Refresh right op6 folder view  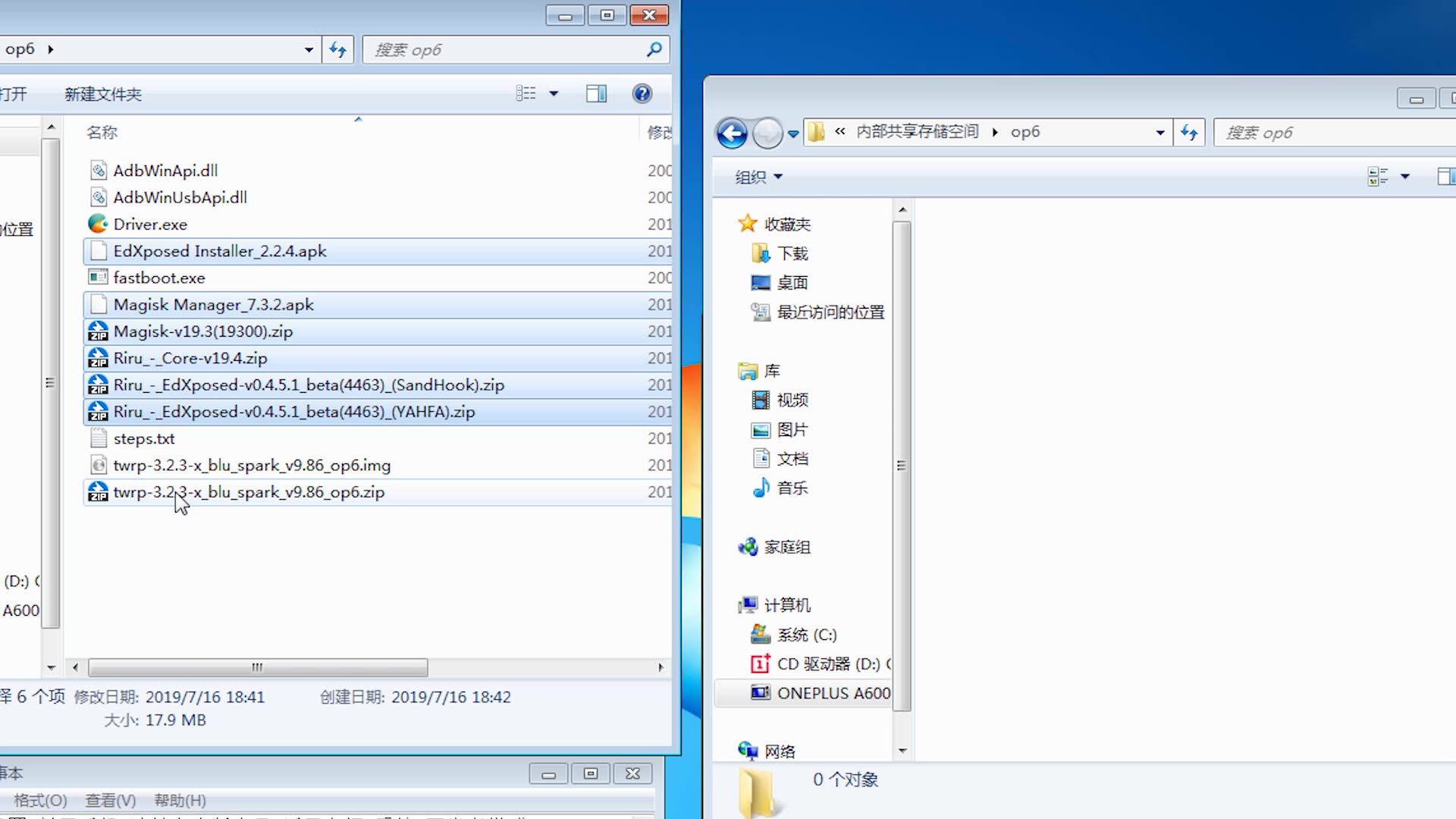(x=1188, y=133)
